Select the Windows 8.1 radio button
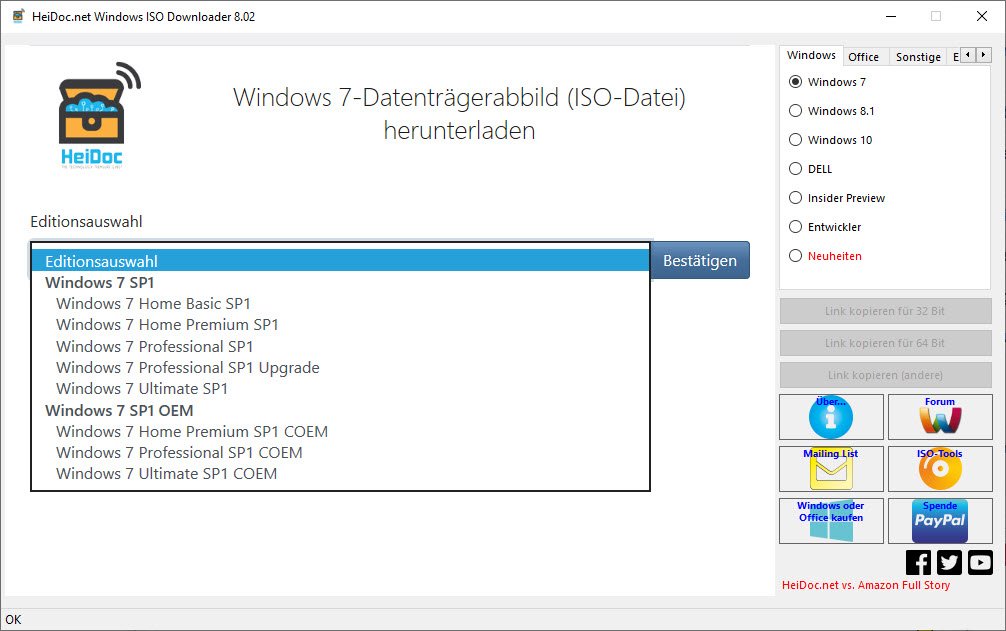 tap(795, 110)
